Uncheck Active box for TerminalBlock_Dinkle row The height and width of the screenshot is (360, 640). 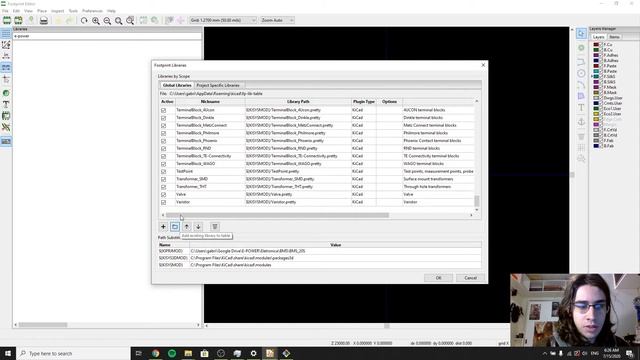(164, 118)
